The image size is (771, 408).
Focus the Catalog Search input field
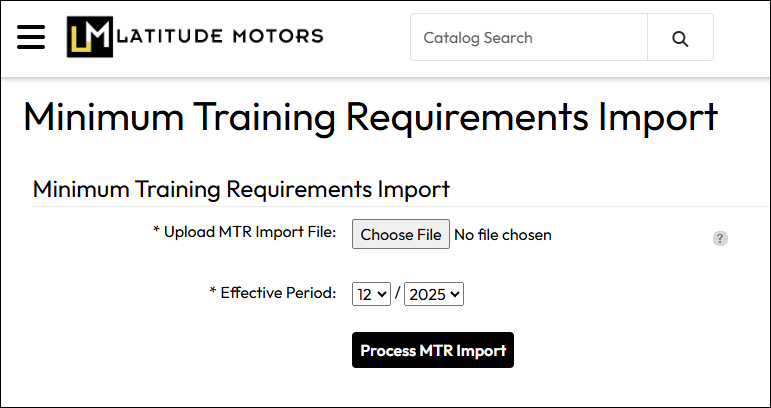coord(530,38)
